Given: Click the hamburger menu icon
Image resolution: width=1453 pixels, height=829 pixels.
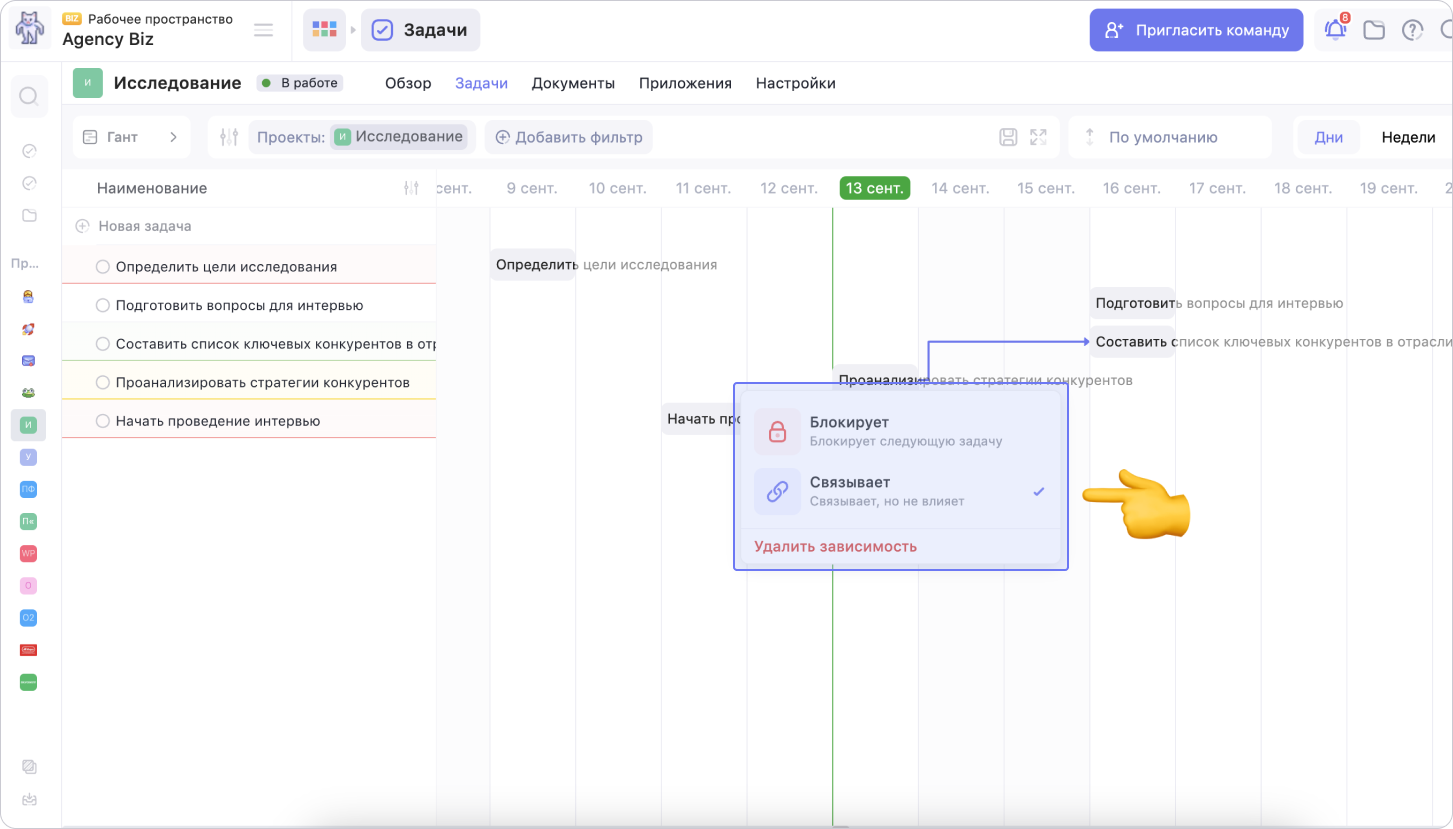Looking at the screenshot, I should [x=263, y=30].
